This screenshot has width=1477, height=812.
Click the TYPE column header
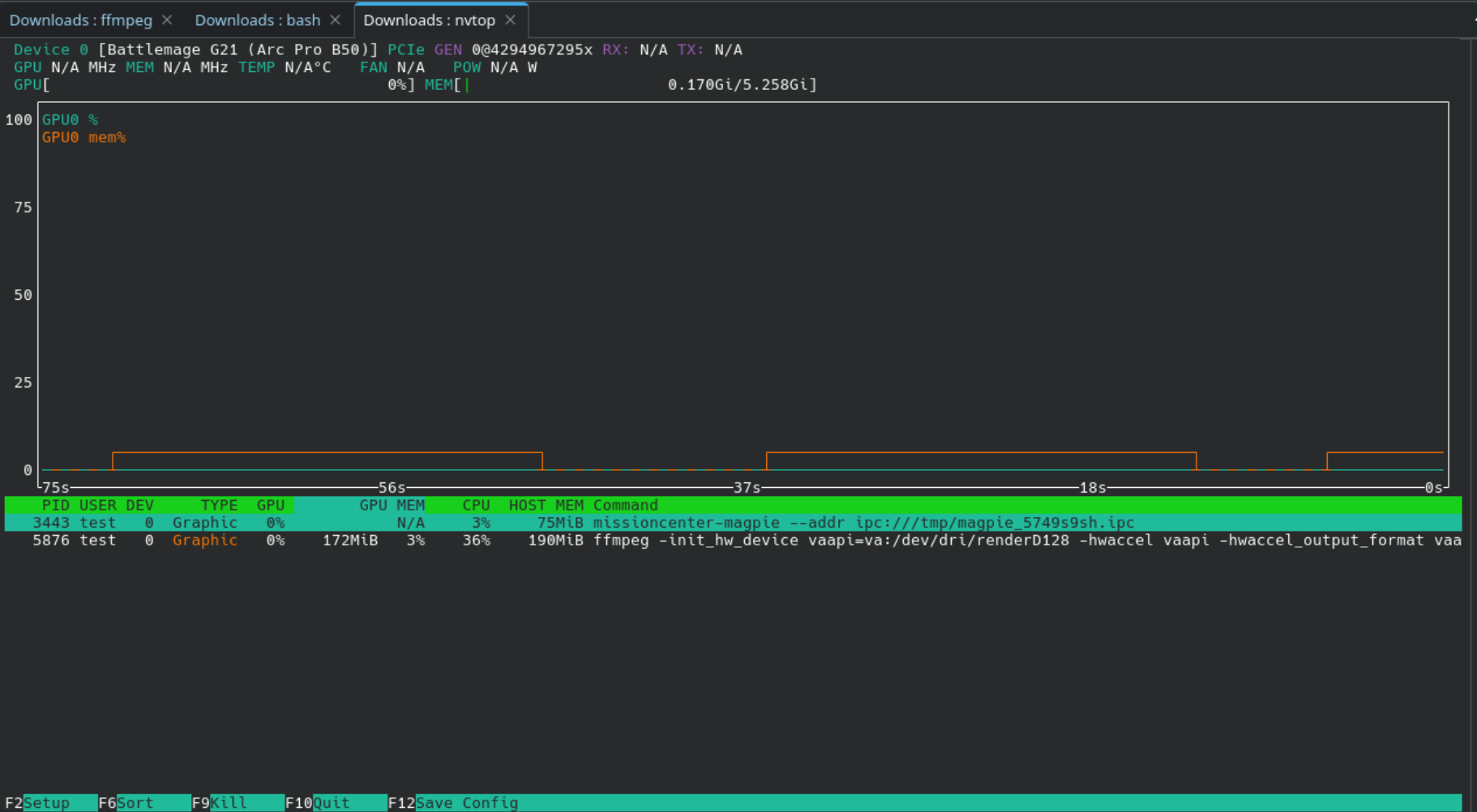point(219,505)
